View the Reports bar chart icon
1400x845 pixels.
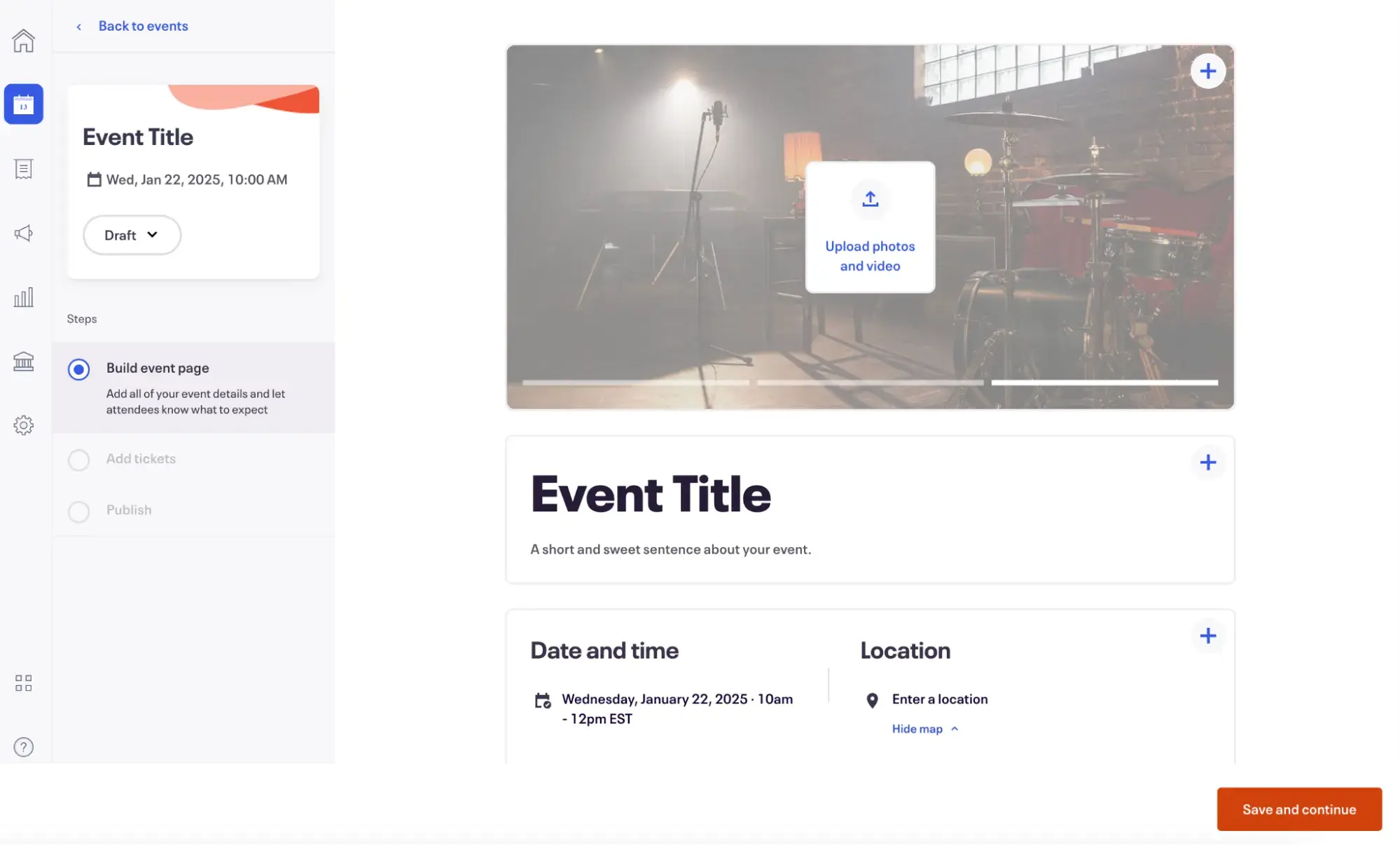click(x=24, y=297)
